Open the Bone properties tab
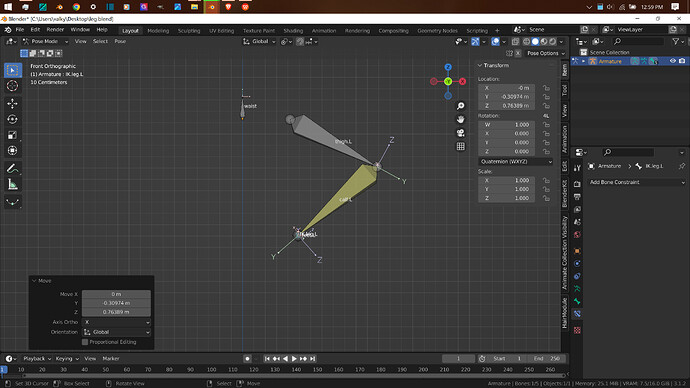This screenshot has height=388, width=690. (x=577, y=301)
